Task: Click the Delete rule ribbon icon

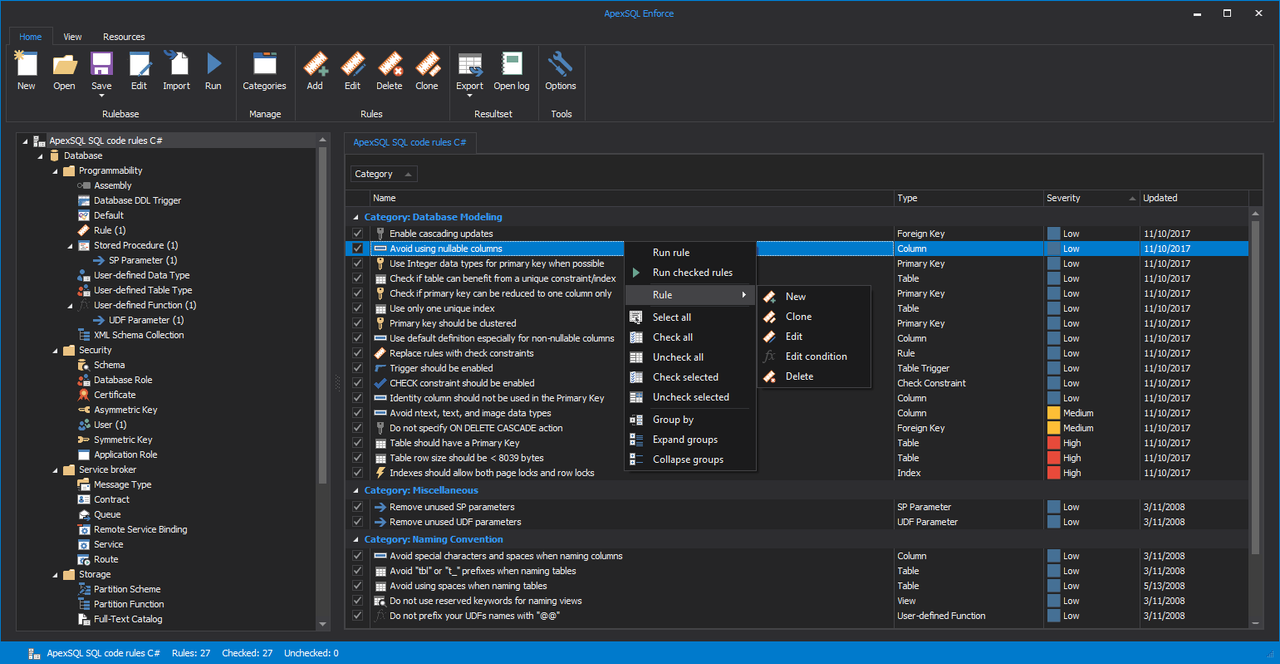Action: (x=390, y=65)
